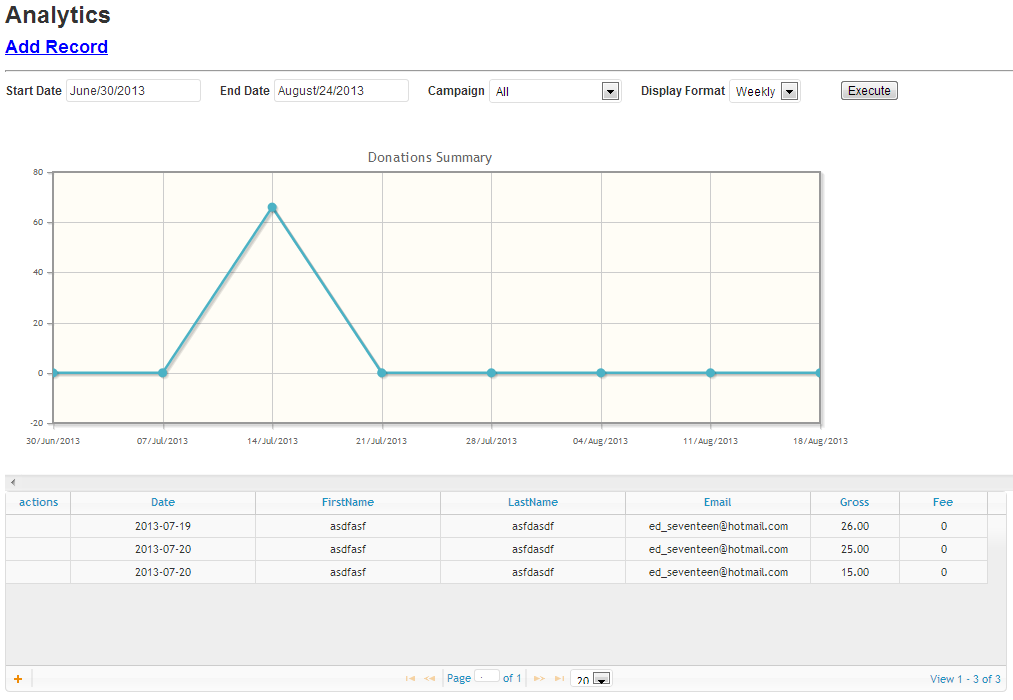Sort by the Date column header
The height and width of the screenshot is (700, 1013).
[163, 502]
